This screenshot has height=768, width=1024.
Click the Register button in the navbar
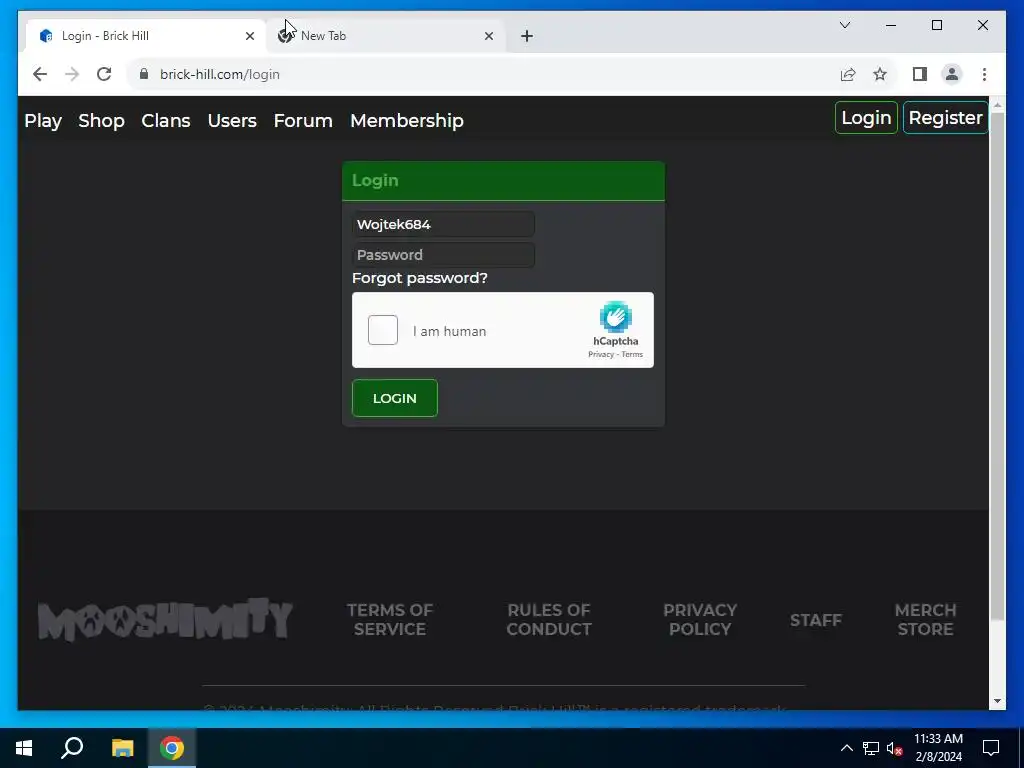945,118
